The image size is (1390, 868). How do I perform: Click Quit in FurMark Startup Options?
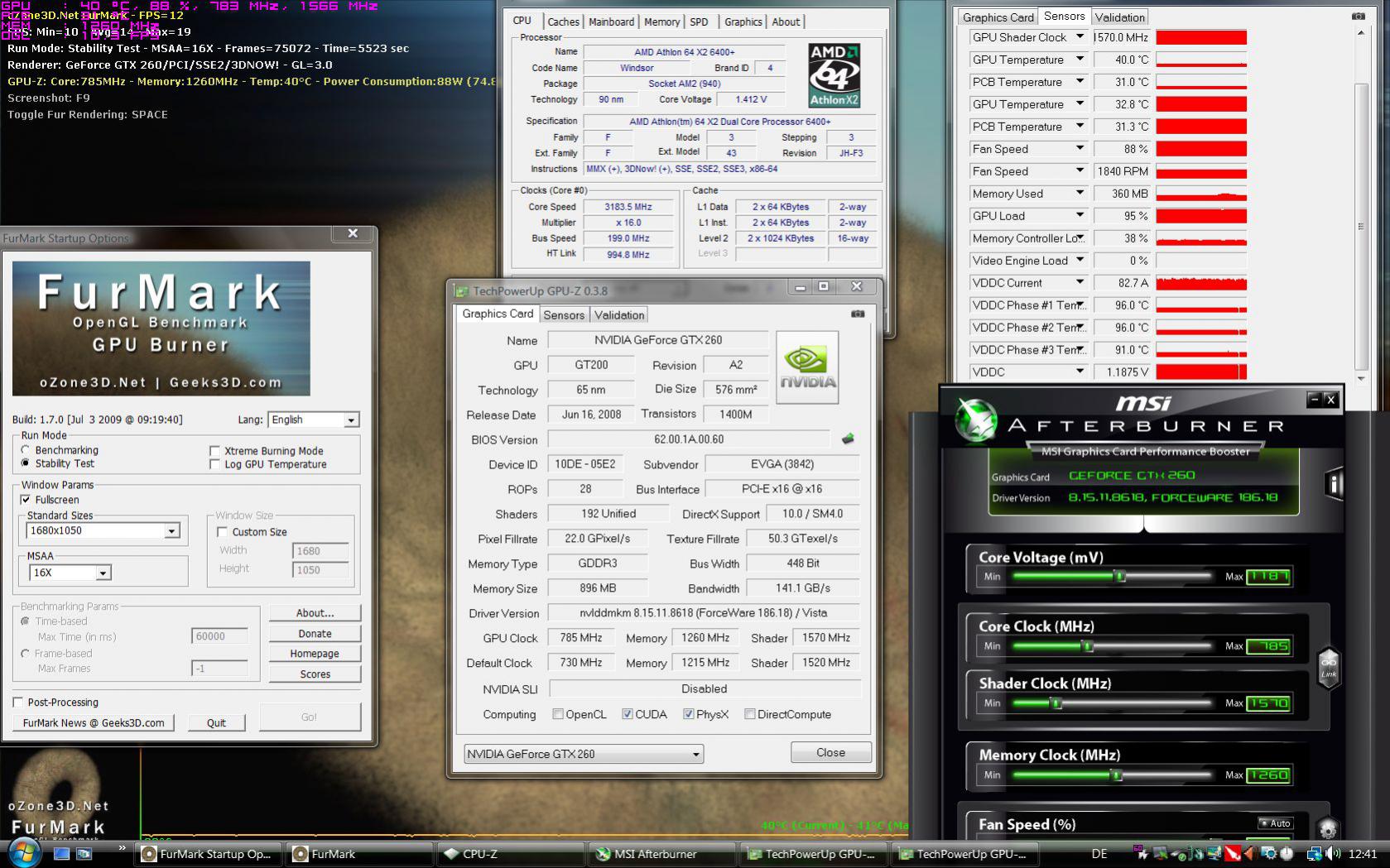point(216,722)
